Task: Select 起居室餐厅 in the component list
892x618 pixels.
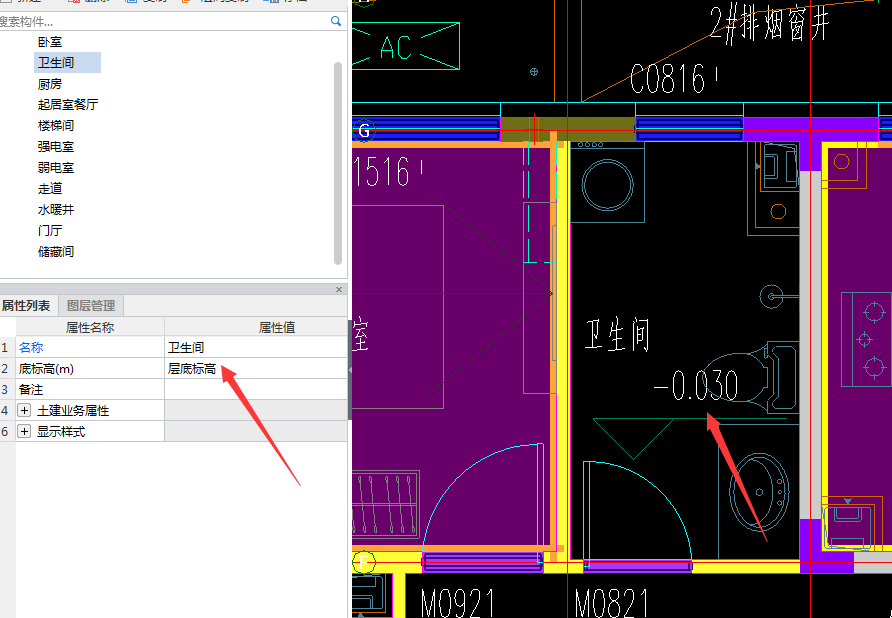Action: [x=68, y=105]
